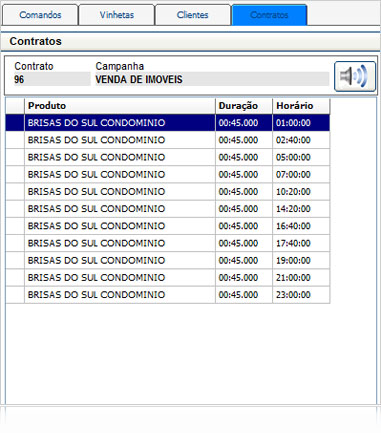Select the product row scheduled at 01:00:00
Viewport: 381px width, 433px height.
tap(168, 123)
